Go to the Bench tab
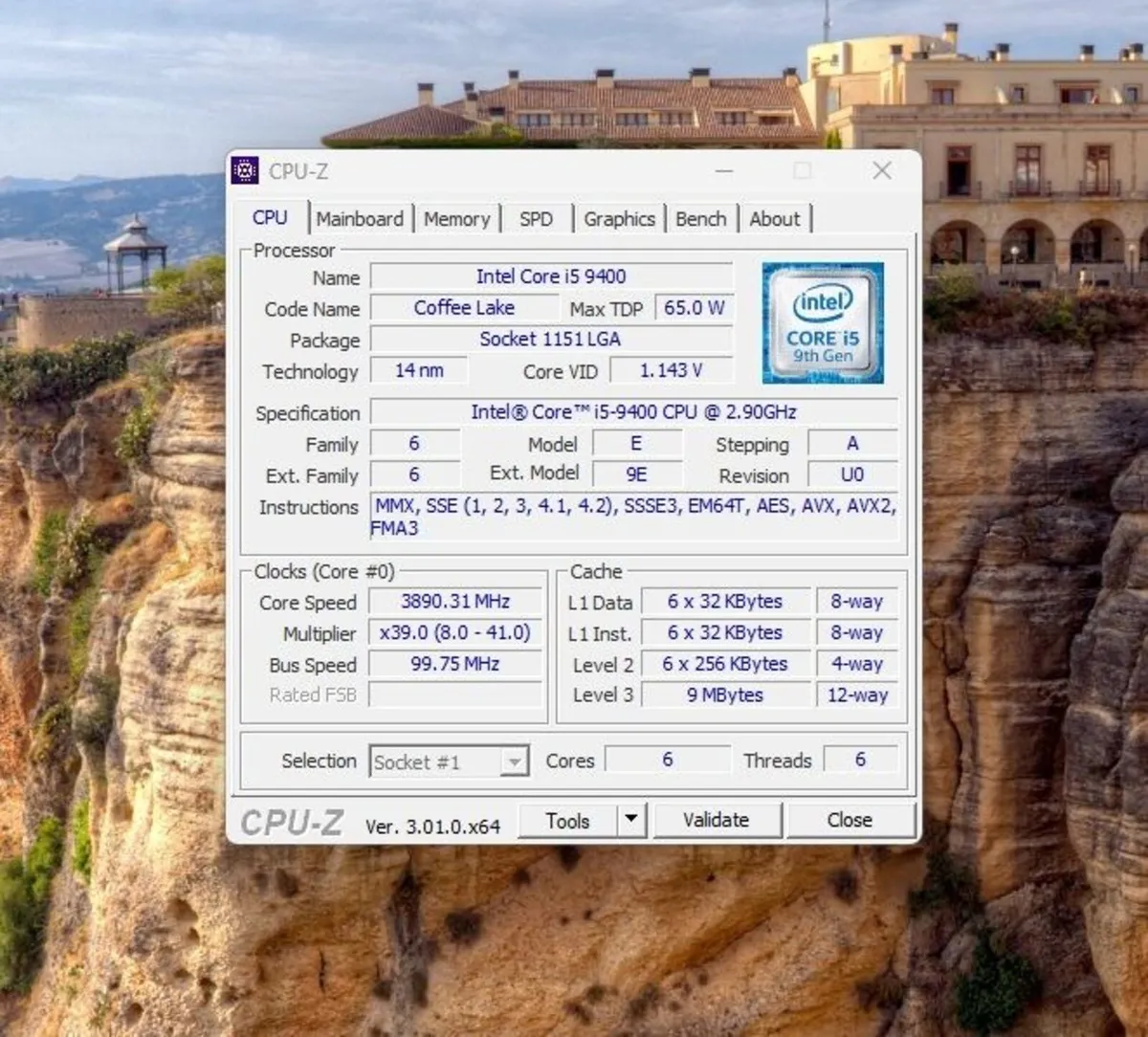 [x=701, y=219]
